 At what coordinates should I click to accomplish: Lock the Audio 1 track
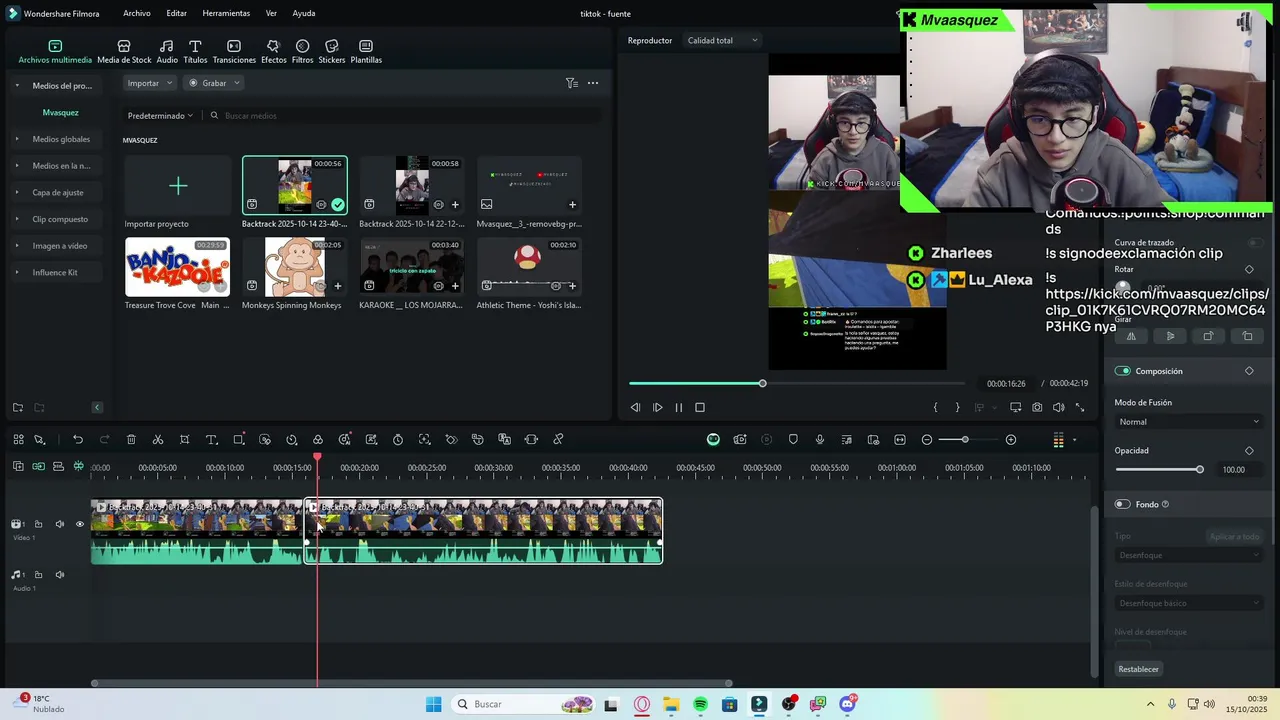point(38,575)
